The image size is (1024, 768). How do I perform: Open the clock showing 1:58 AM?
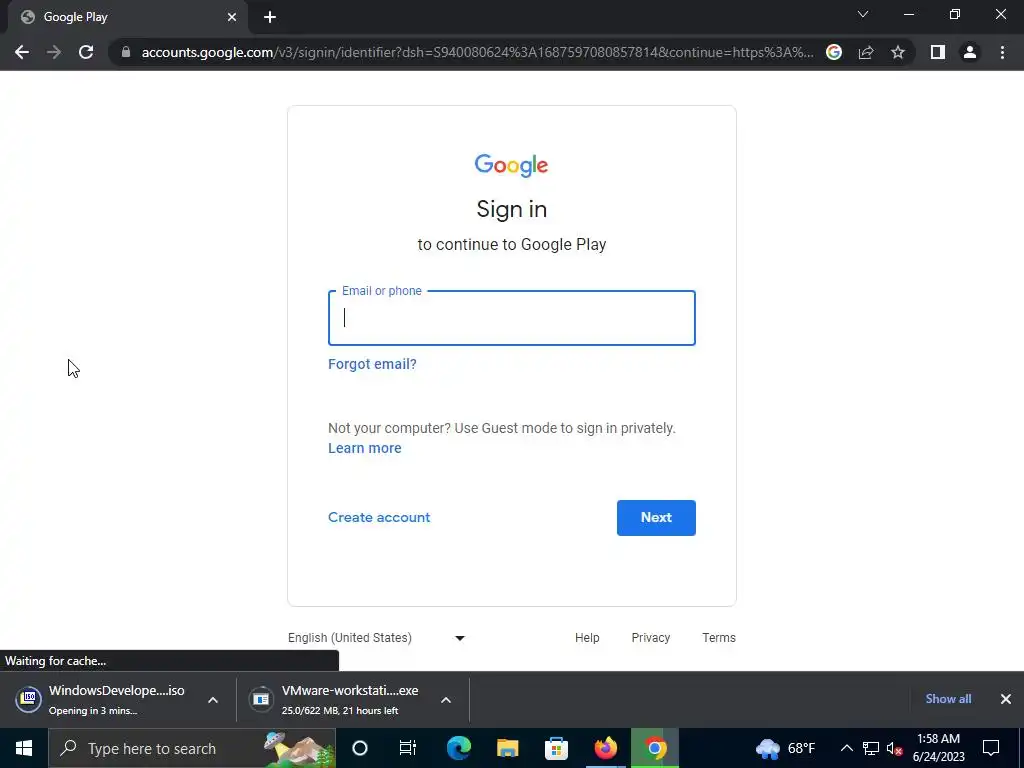tap(938, 748)
